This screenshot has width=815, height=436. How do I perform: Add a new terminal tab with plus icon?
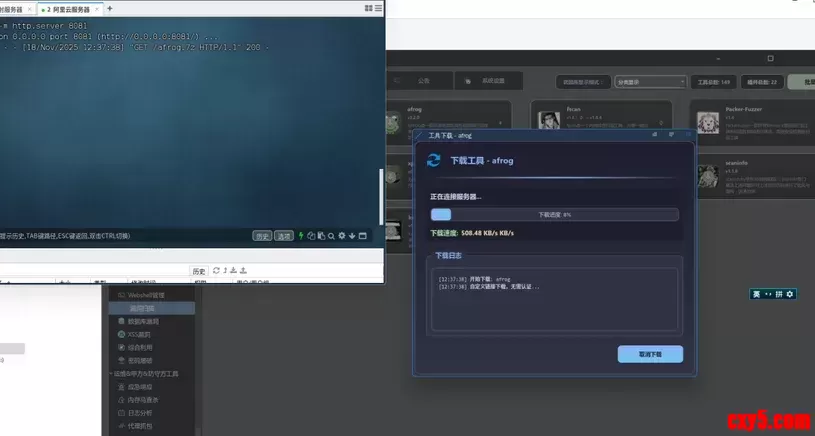pos(110,8)
